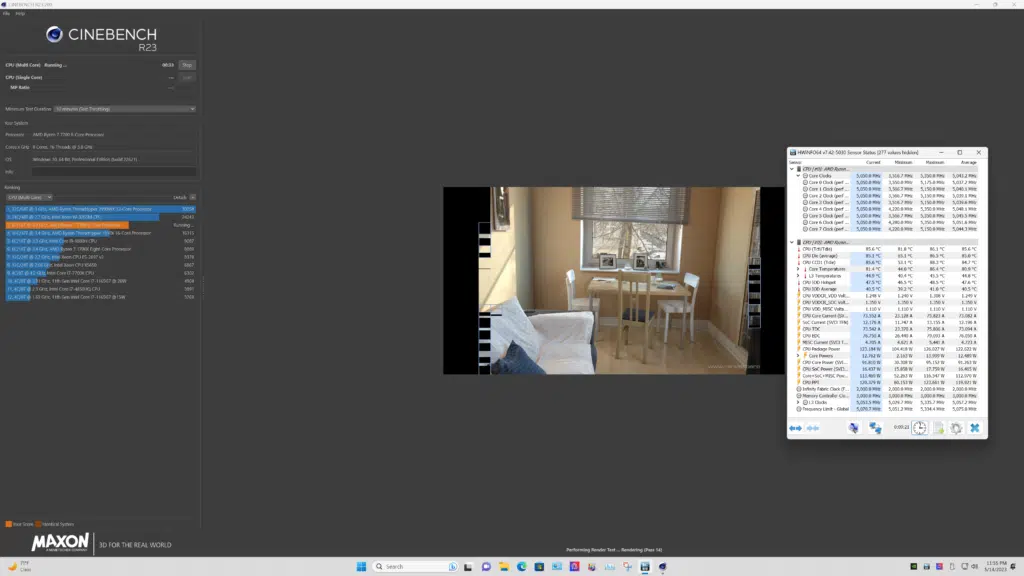1024x576 pixels.
Task: Click the Info text field
Action: [x=114, y=172]
